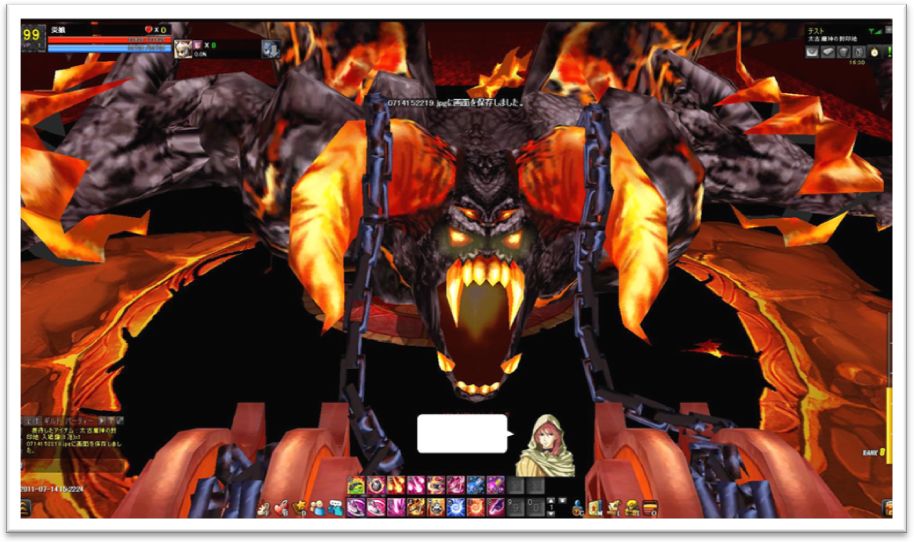Viewport: 915px width, 542px height.
Task: Open the friends list two-people icon
Action: [317, 508]
